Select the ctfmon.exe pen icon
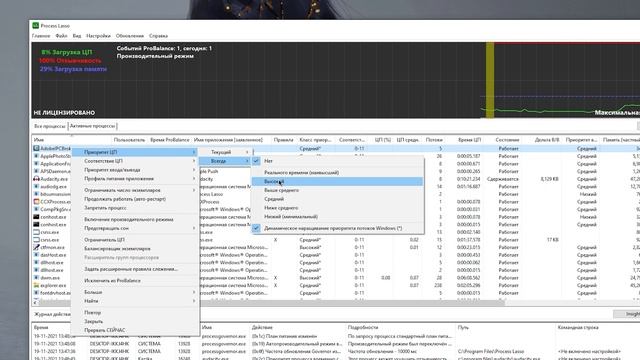This screenshot has width=640, height=360. 36,247
